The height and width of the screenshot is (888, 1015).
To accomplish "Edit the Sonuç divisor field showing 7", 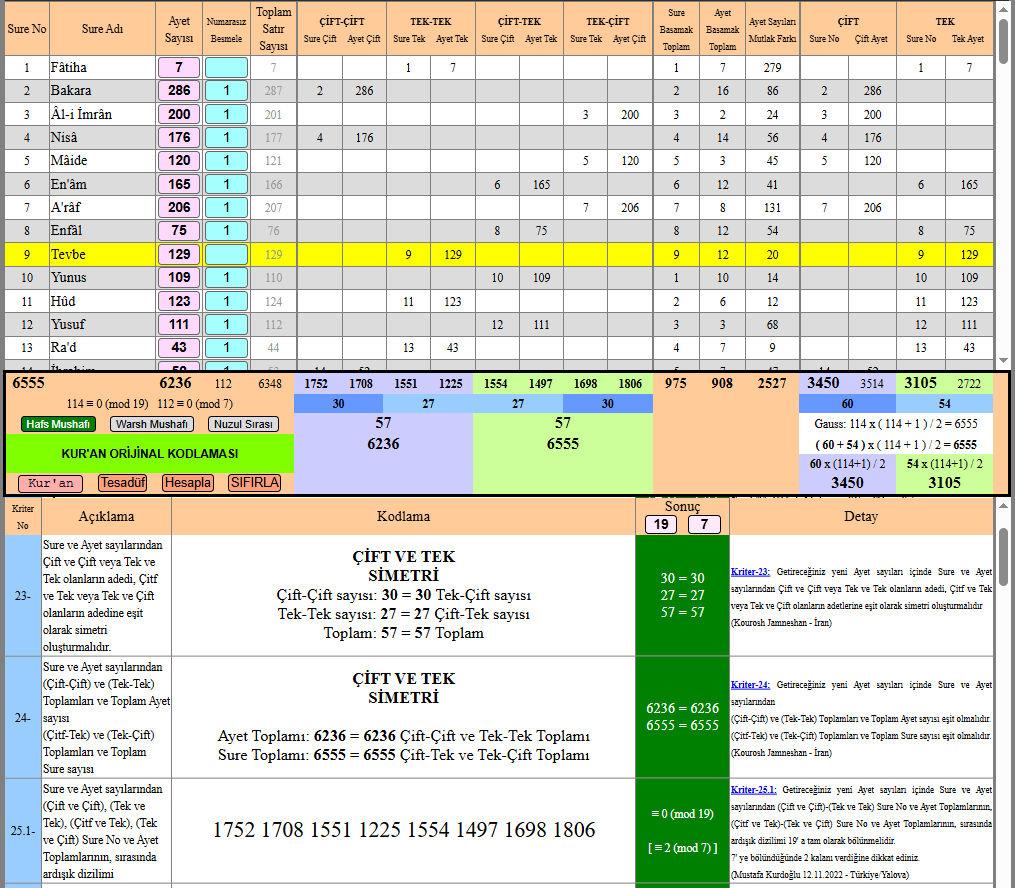I will click(704, 524).
